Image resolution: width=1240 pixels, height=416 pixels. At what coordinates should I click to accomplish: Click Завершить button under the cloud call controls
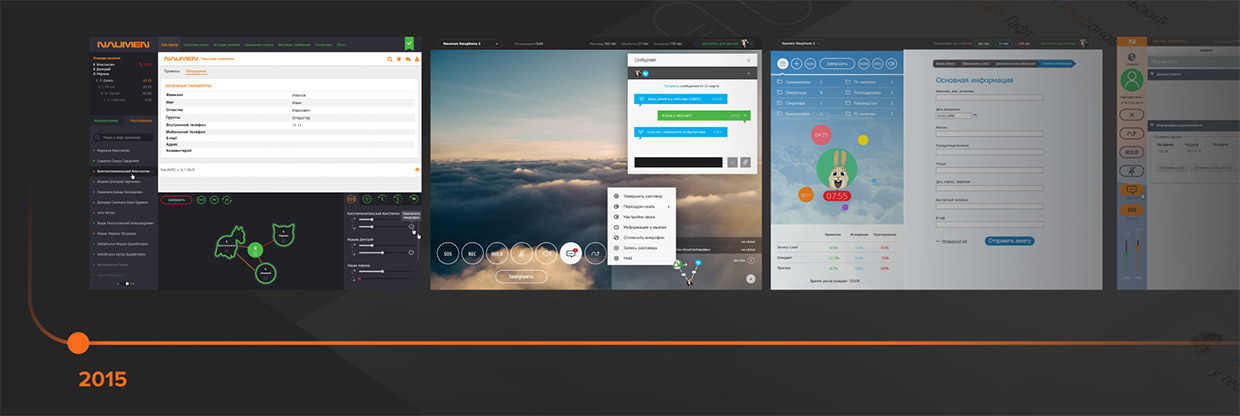coord(521,277)
